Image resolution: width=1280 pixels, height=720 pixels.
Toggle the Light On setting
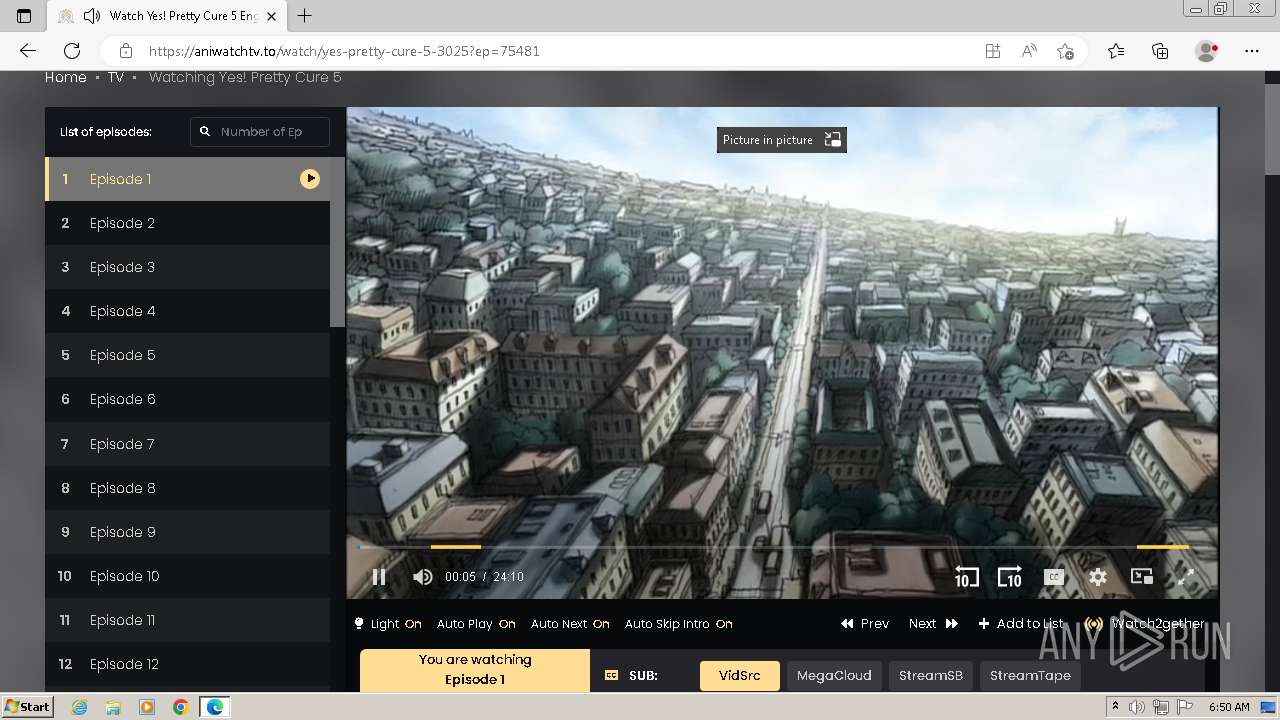[x=388, y=624]
